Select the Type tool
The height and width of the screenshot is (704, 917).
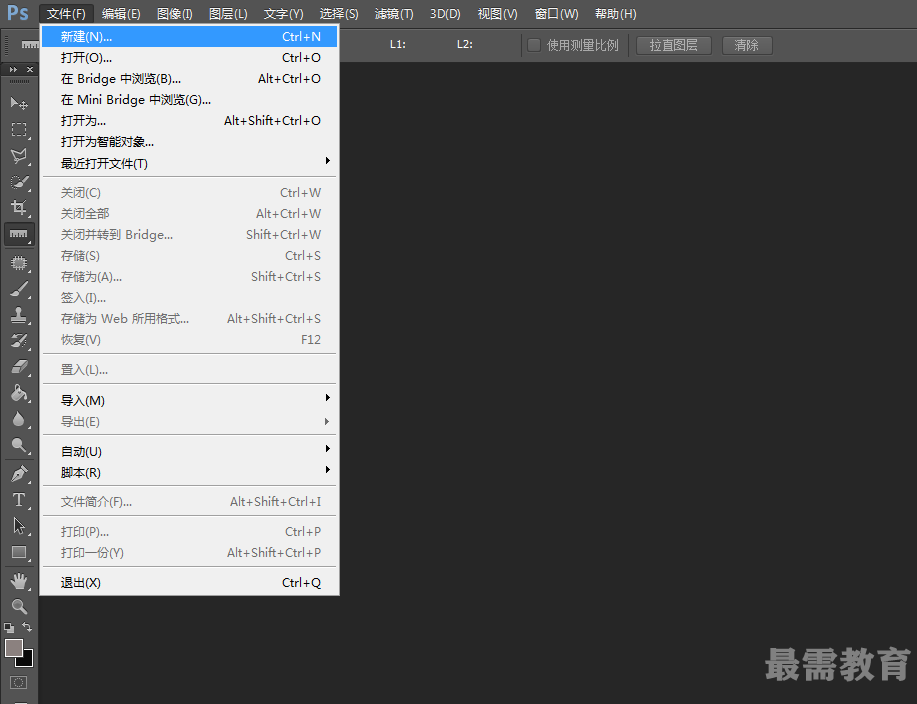pyautogui.click(x=19, y=500)
